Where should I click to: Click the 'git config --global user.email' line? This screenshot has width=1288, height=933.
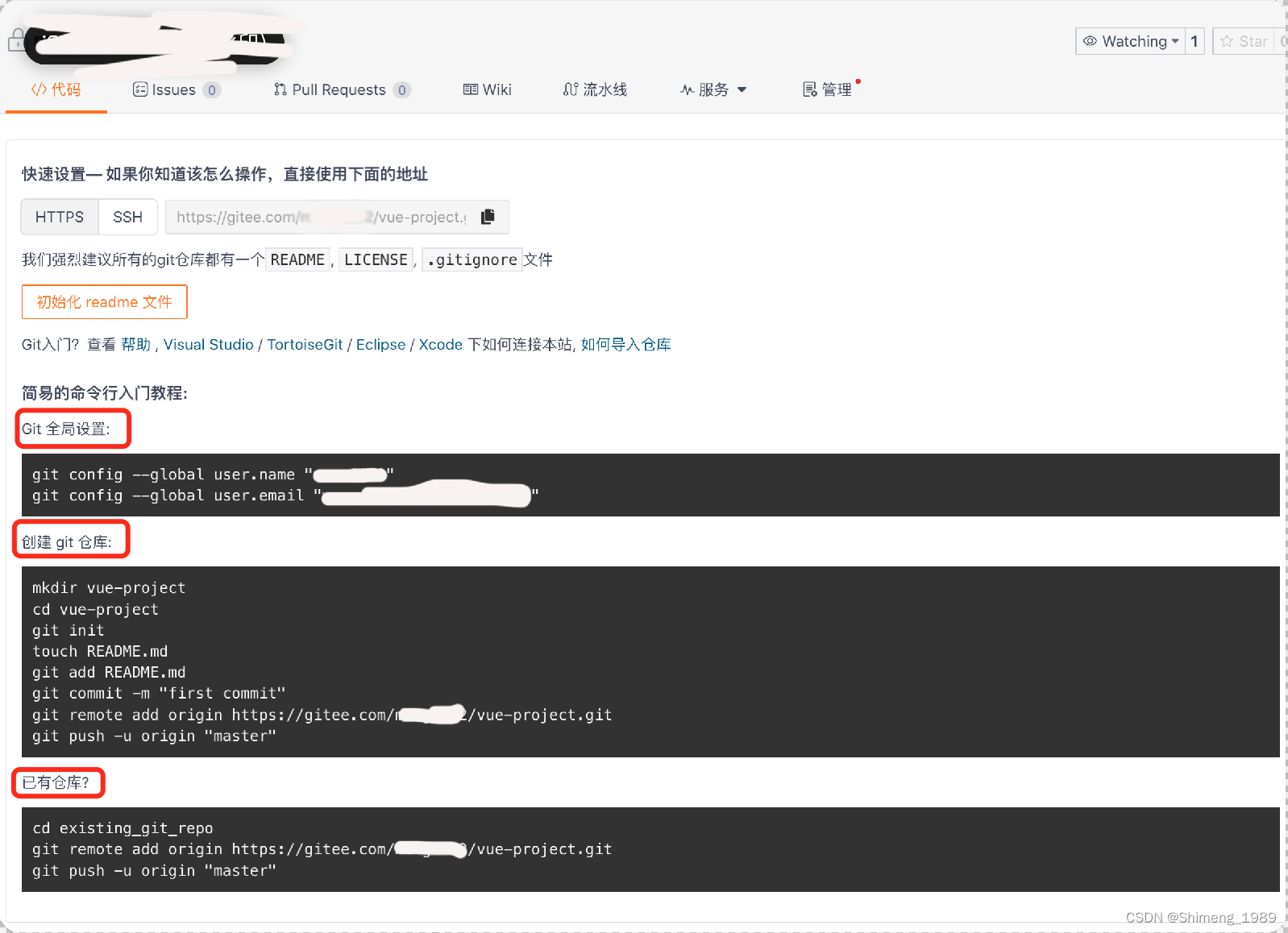click(285, 496)
